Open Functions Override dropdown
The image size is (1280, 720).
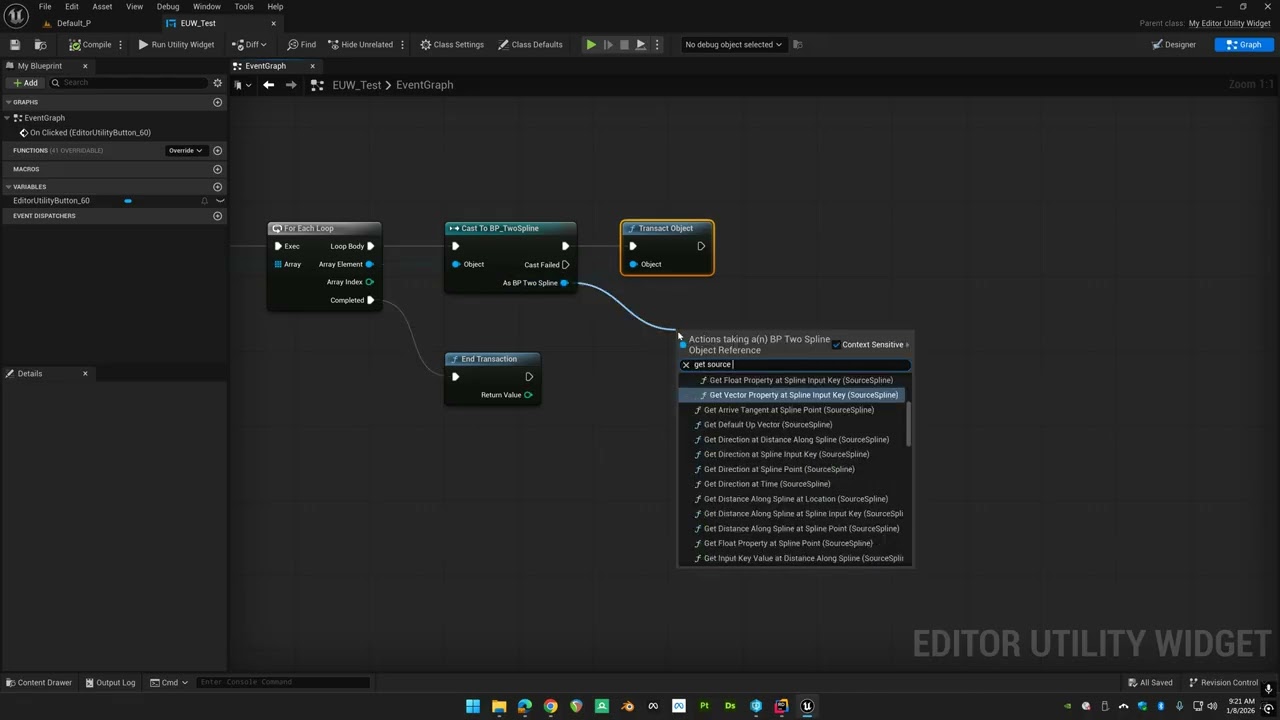(x=185, y=150)
